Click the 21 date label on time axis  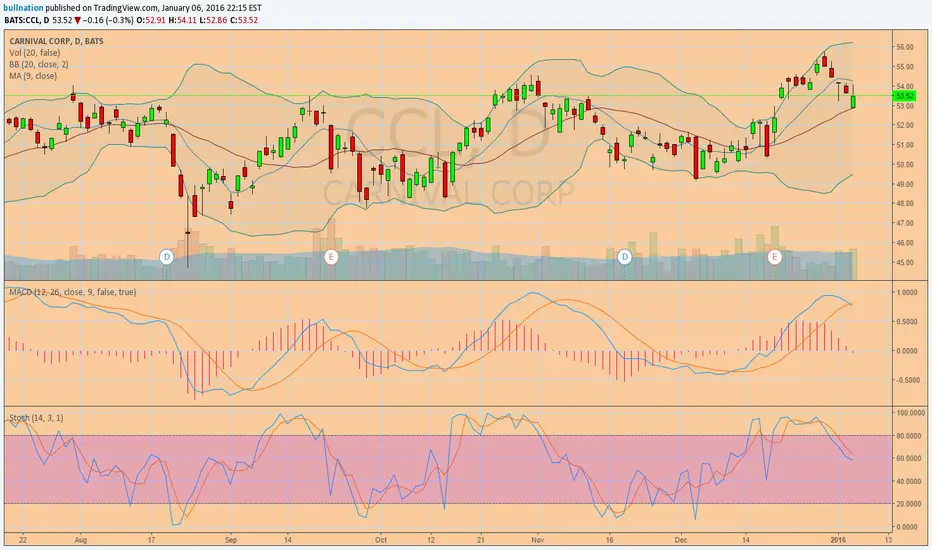481,540
